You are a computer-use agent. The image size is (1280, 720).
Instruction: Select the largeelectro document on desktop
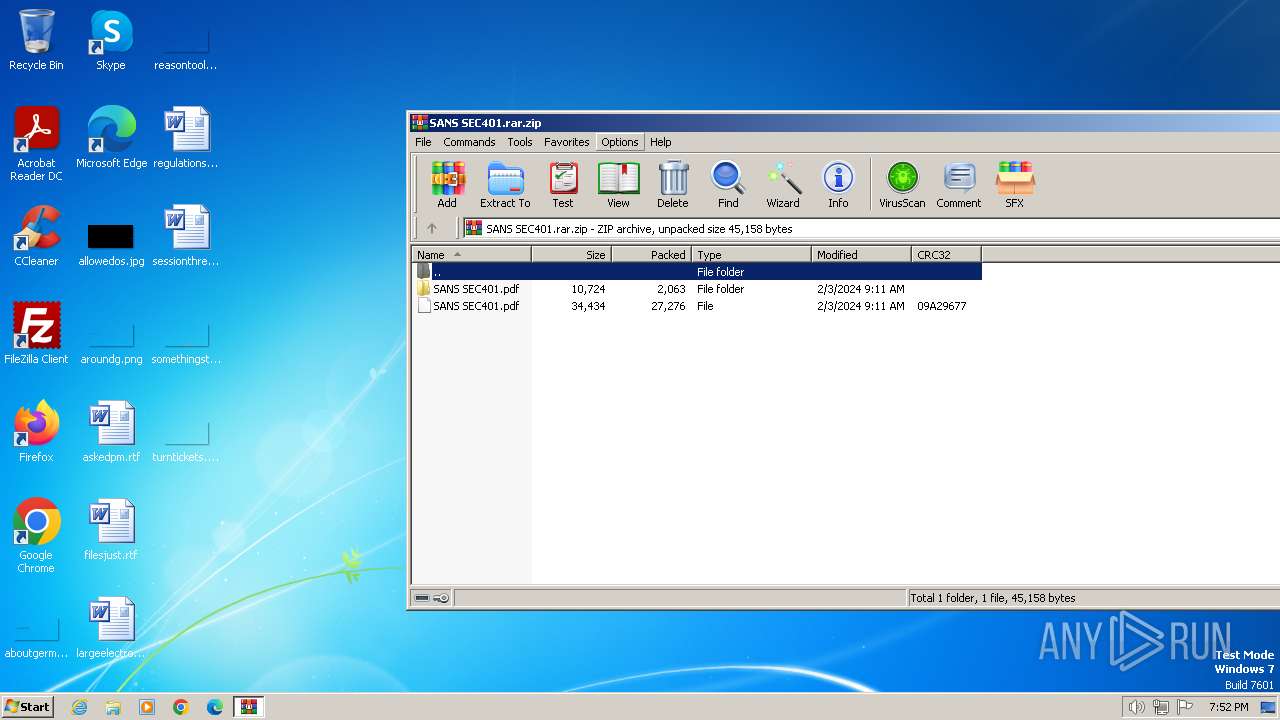tap(111, 628)
